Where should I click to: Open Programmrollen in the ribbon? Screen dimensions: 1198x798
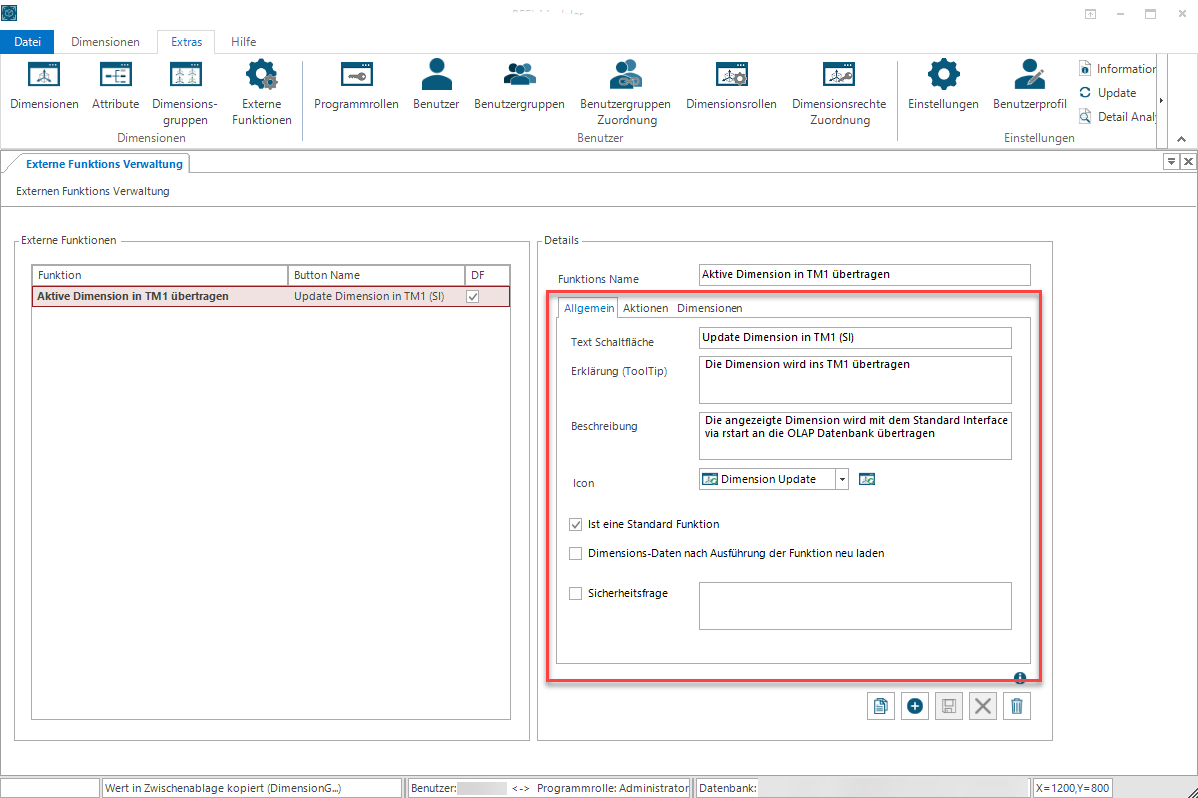pos(356,86)
